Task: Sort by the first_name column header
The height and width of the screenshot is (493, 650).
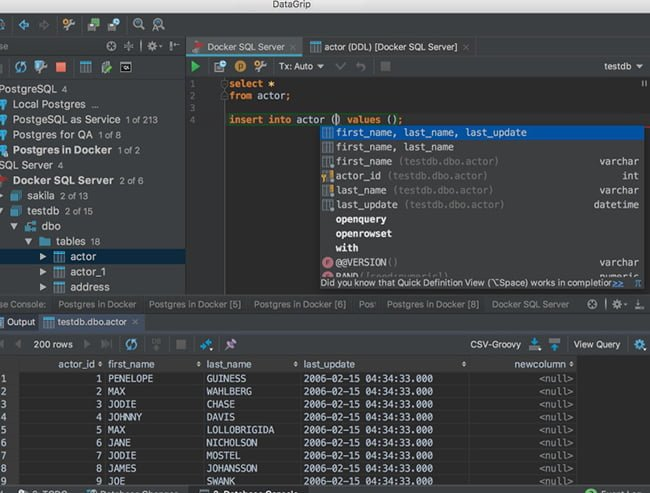Action: pos(154,364)
